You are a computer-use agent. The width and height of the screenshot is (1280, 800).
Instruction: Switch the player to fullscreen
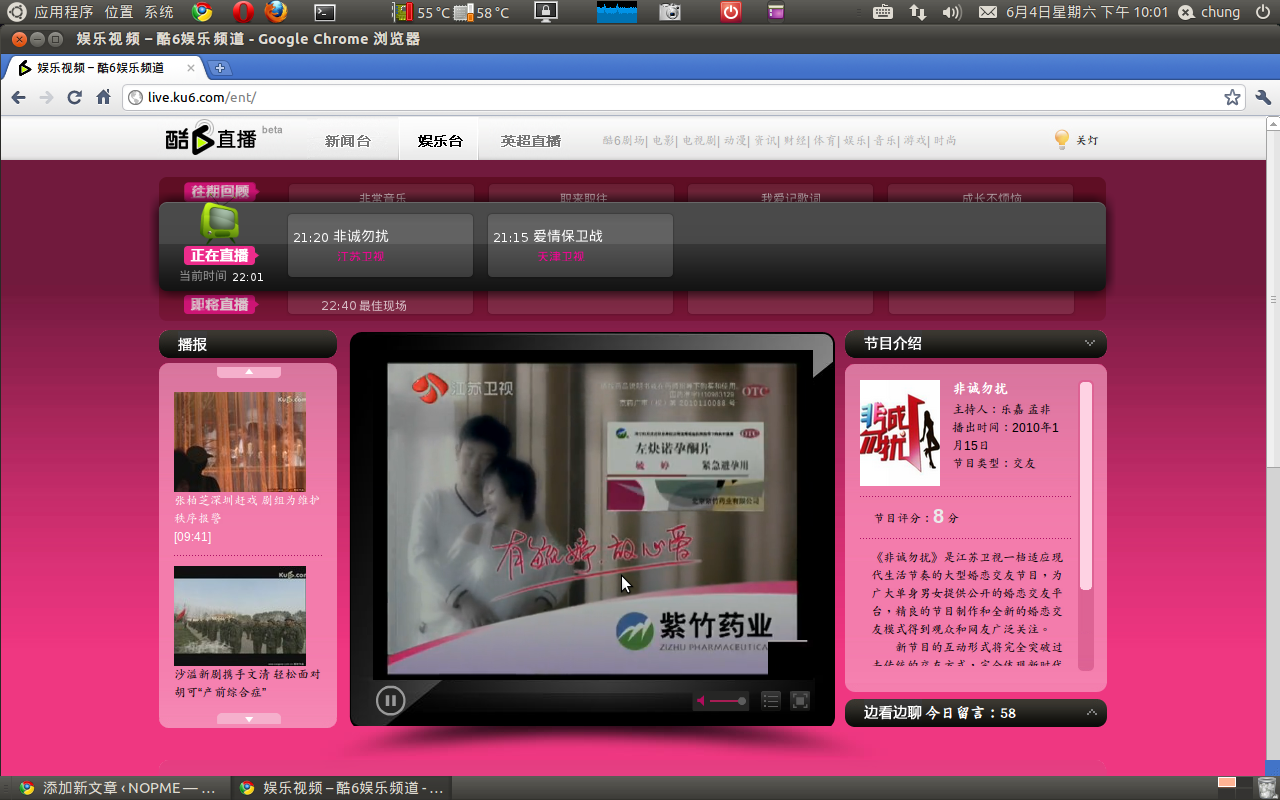800,701
